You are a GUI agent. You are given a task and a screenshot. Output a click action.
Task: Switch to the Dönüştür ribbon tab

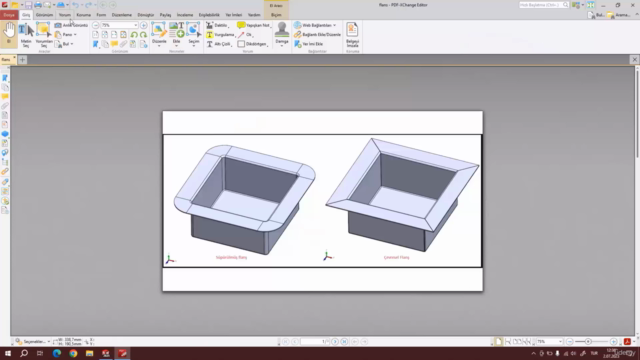click(146, 15)
